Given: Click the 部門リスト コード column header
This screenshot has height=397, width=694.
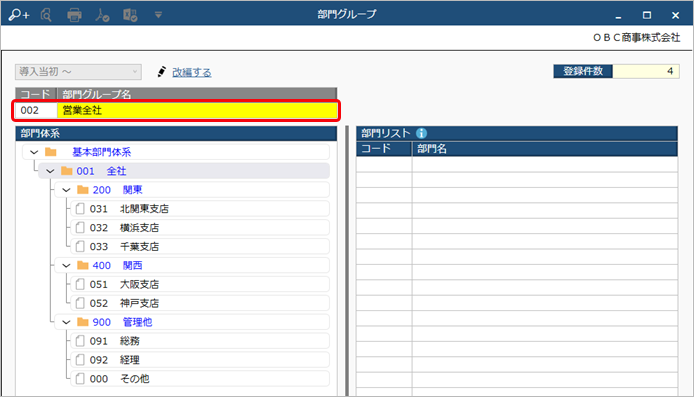Looking at the screenshot, I should (x=384, y=149).
